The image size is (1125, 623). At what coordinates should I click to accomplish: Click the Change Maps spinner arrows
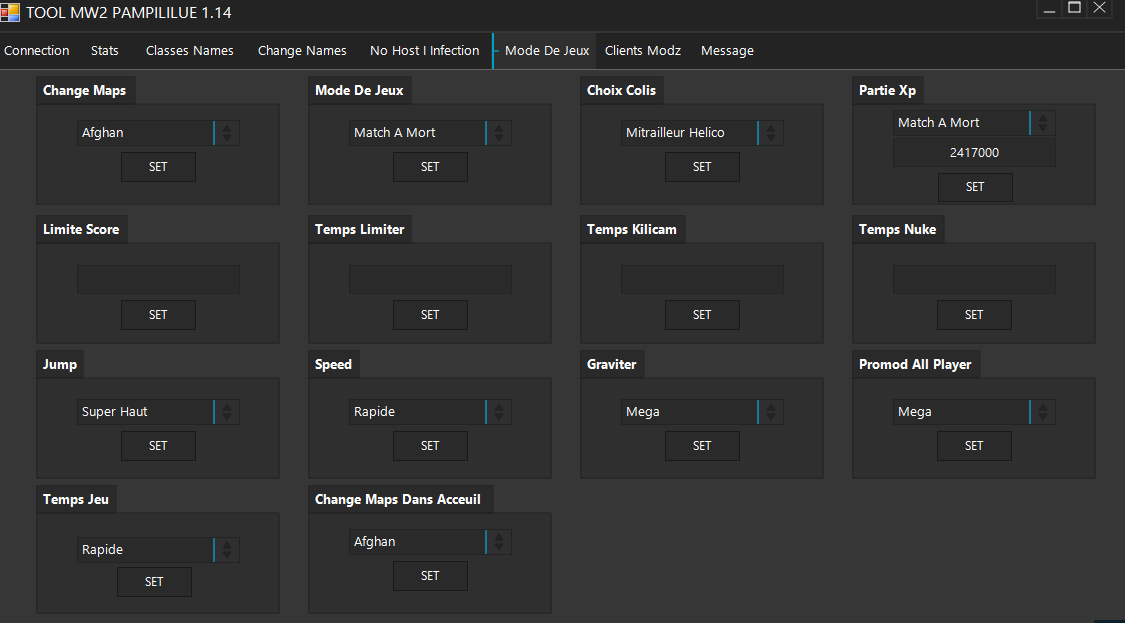[227, 133]
